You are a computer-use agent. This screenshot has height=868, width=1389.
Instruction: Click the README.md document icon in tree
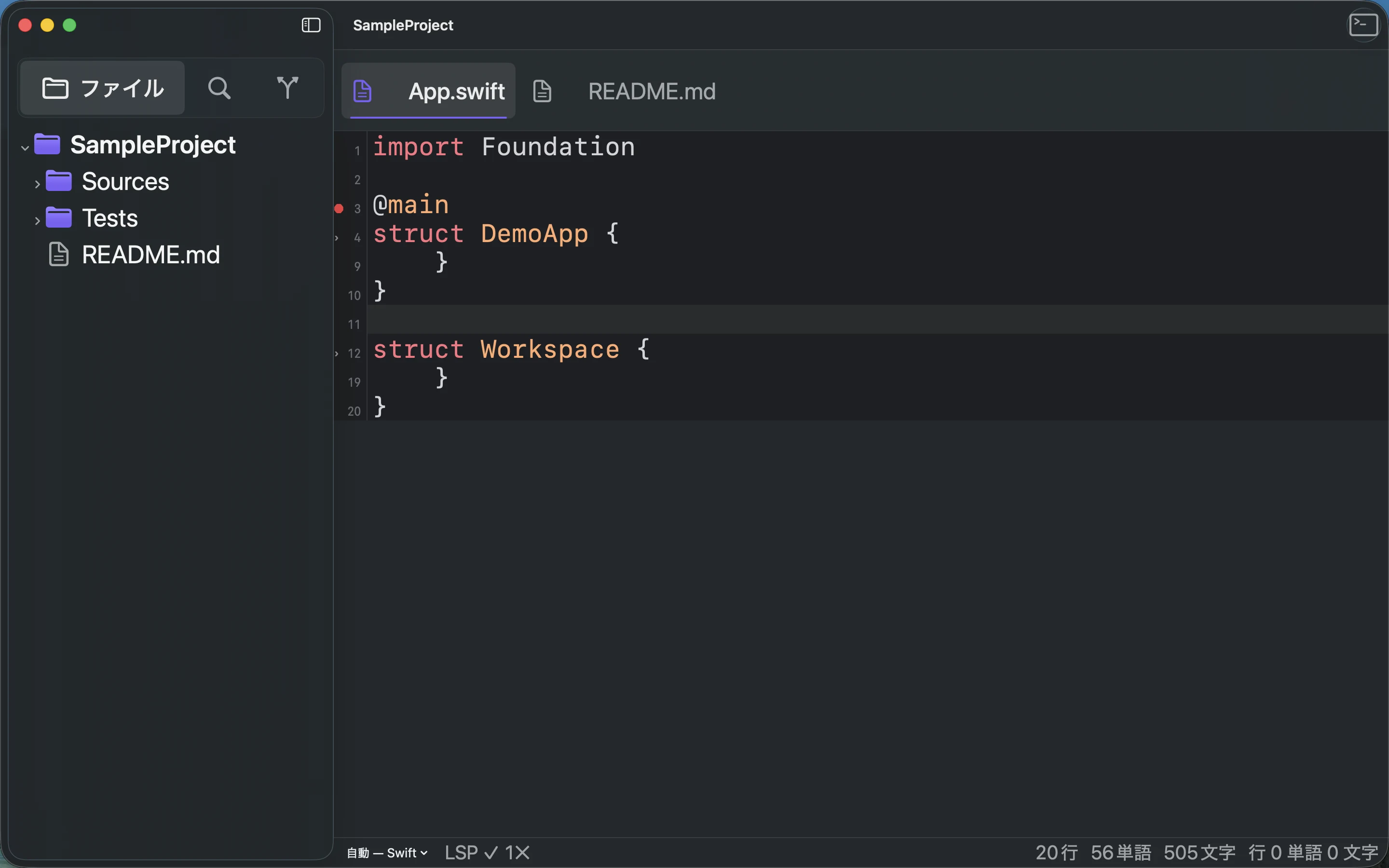click(58, 254)
